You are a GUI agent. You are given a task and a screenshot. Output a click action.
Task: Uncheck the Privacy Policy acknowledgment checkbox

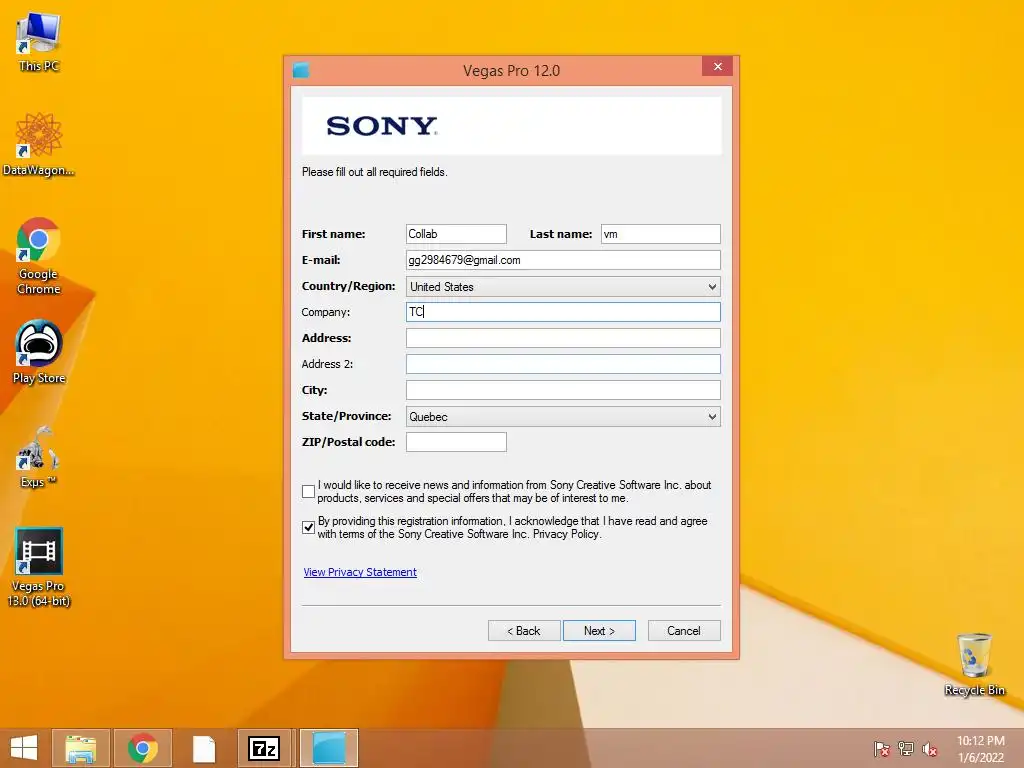coord(308,527)
